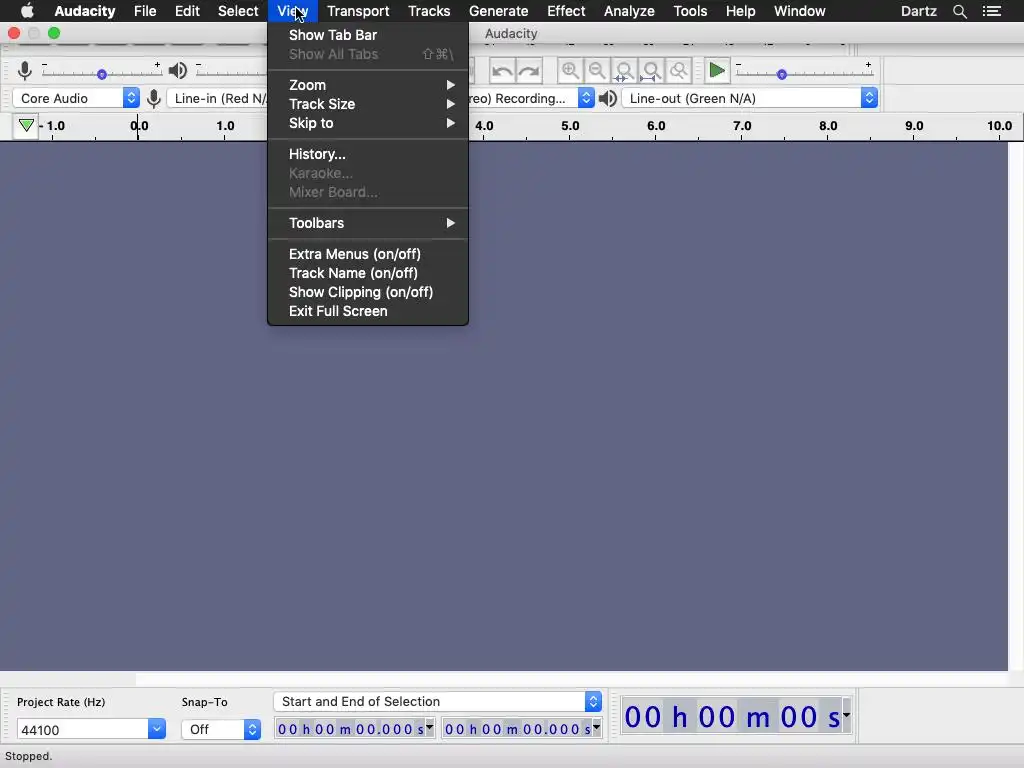
Task: Click the speaker icon beside Line-out device
Action: pyautogui.click(x=608, y=99)
